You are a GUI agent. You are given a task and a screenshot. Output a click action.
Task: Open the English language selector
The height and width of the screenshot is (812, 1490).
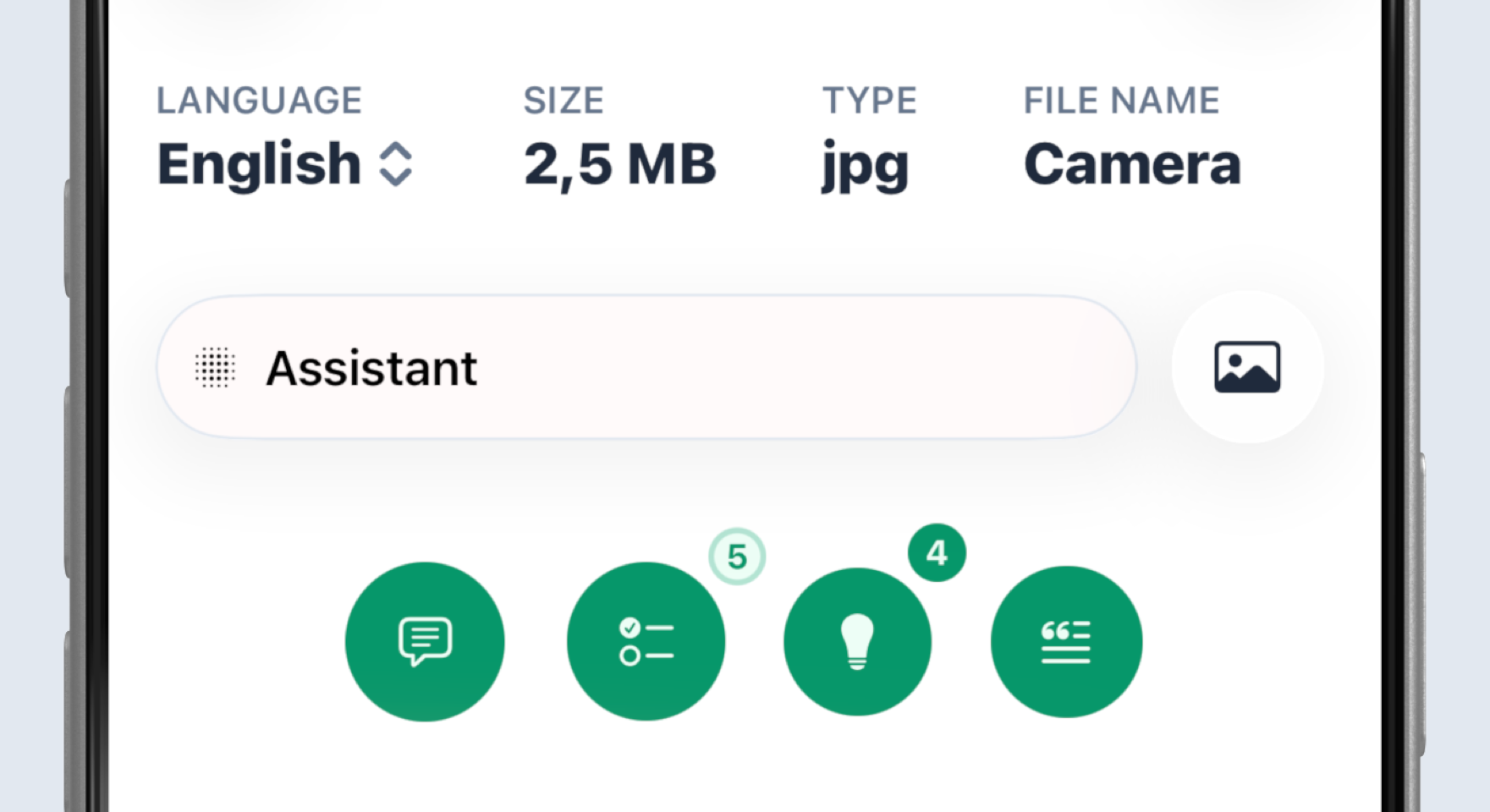[x=284, y=164]
